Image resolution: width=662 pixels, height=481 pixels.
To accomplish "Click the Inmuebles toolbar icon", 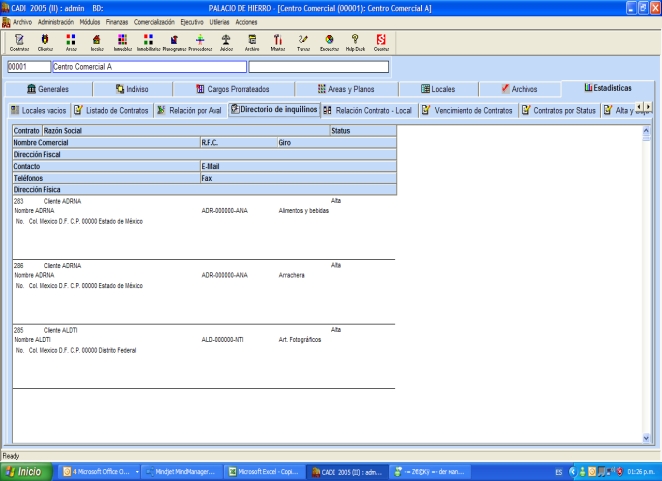I will tap(123, 42).
